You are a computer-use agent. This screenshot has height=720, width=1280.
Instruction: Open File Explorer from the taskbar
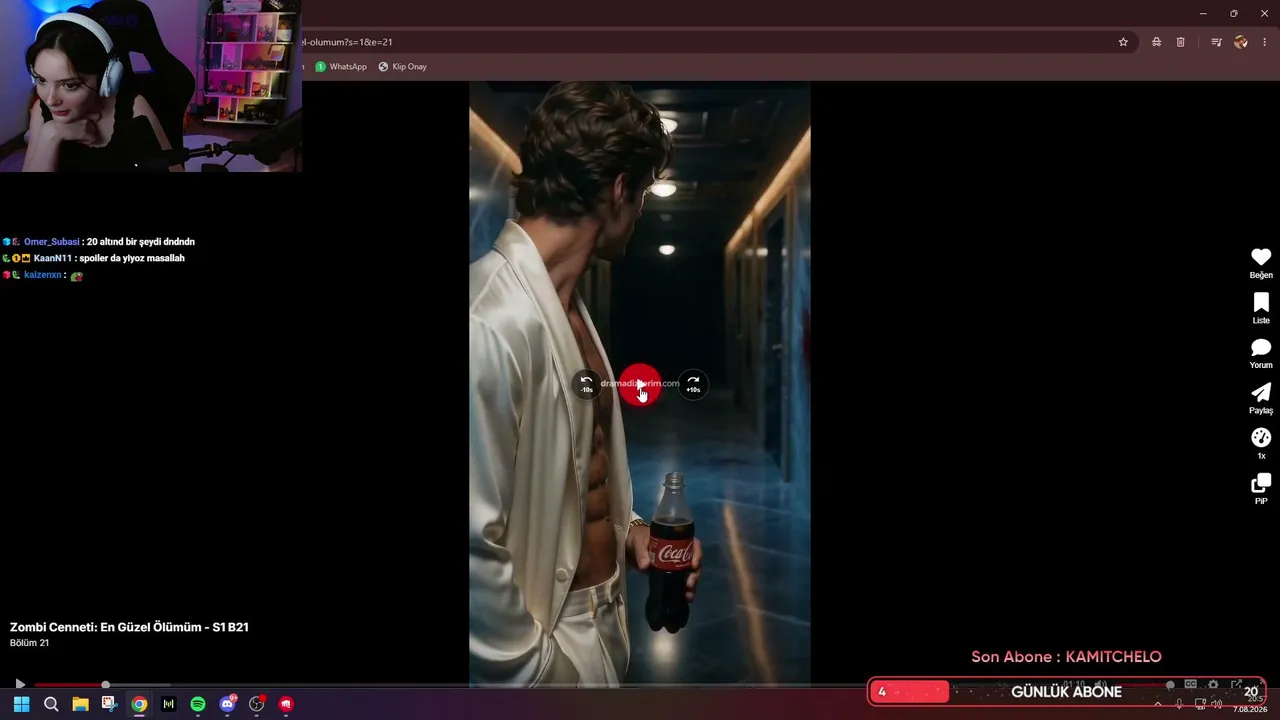80,704
